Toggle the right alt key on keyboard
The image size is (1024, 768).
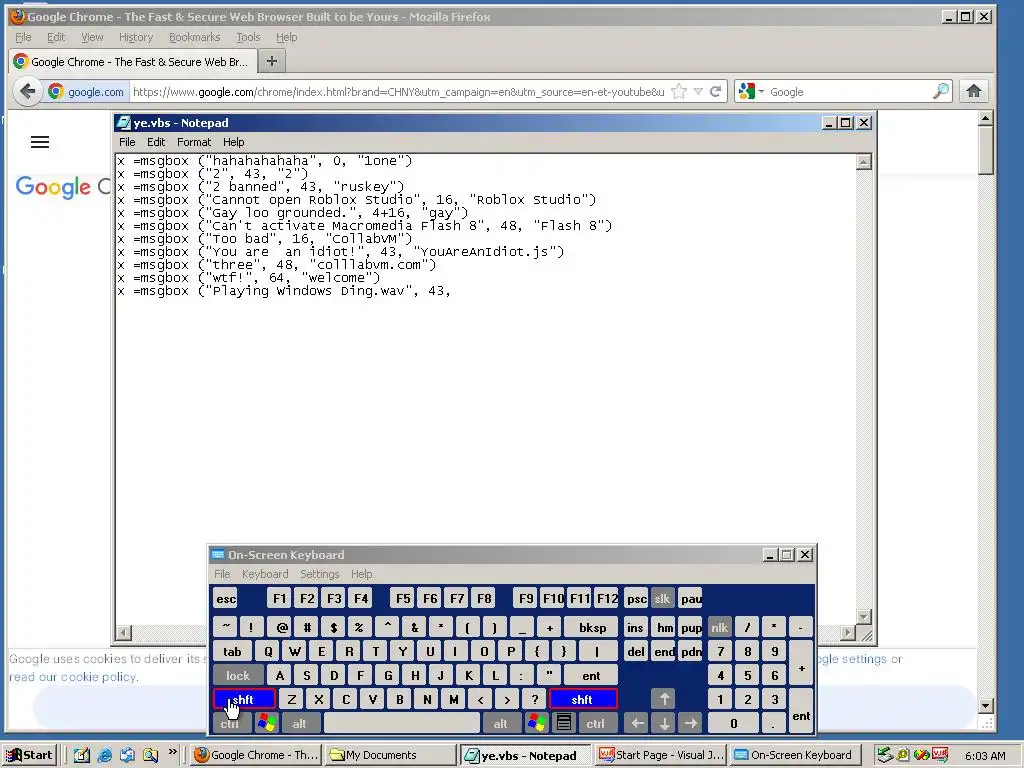(500, 723)
